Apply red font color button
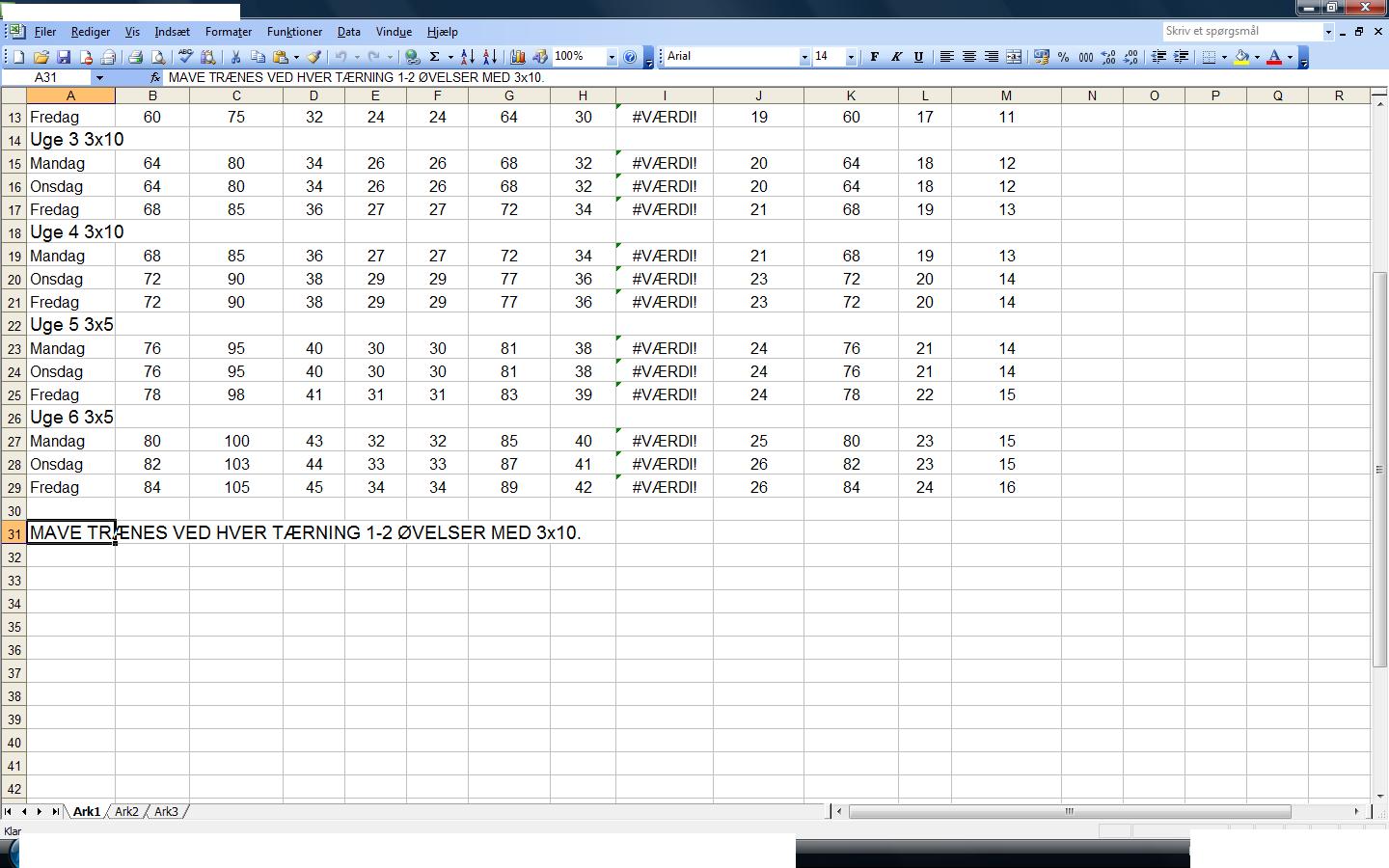 [x=1274, y=57]
